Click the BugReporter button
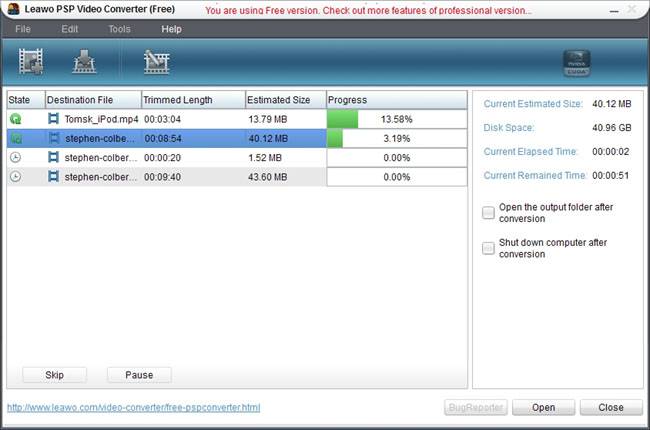 (476, 408)
